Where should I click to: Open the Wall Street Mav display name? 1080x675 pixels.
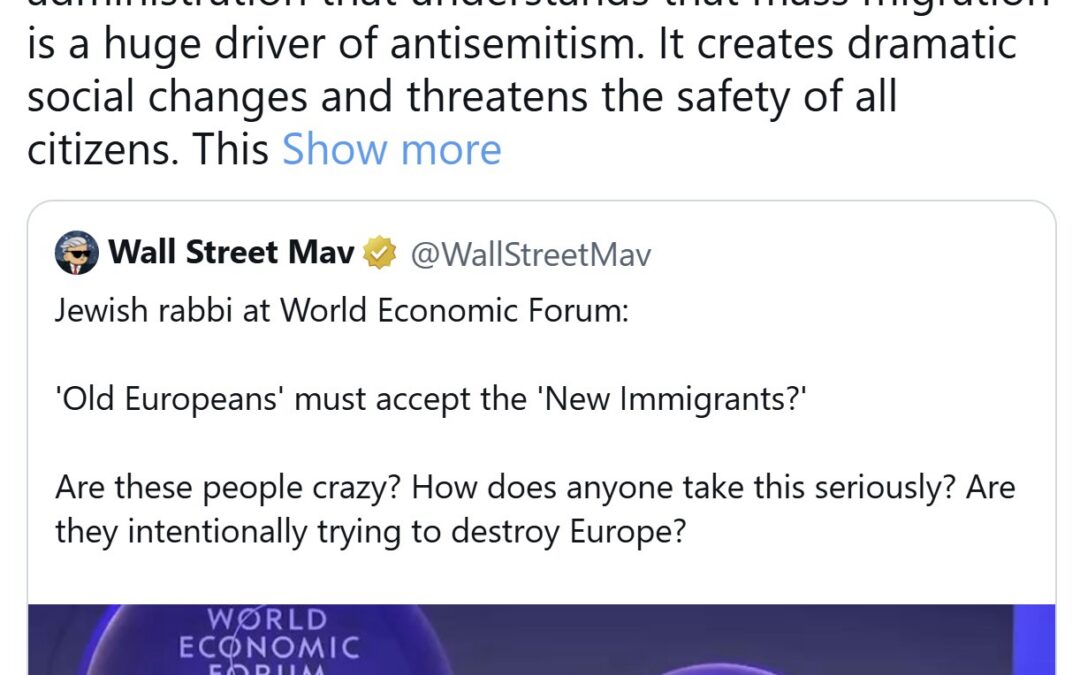coord(231,253)
